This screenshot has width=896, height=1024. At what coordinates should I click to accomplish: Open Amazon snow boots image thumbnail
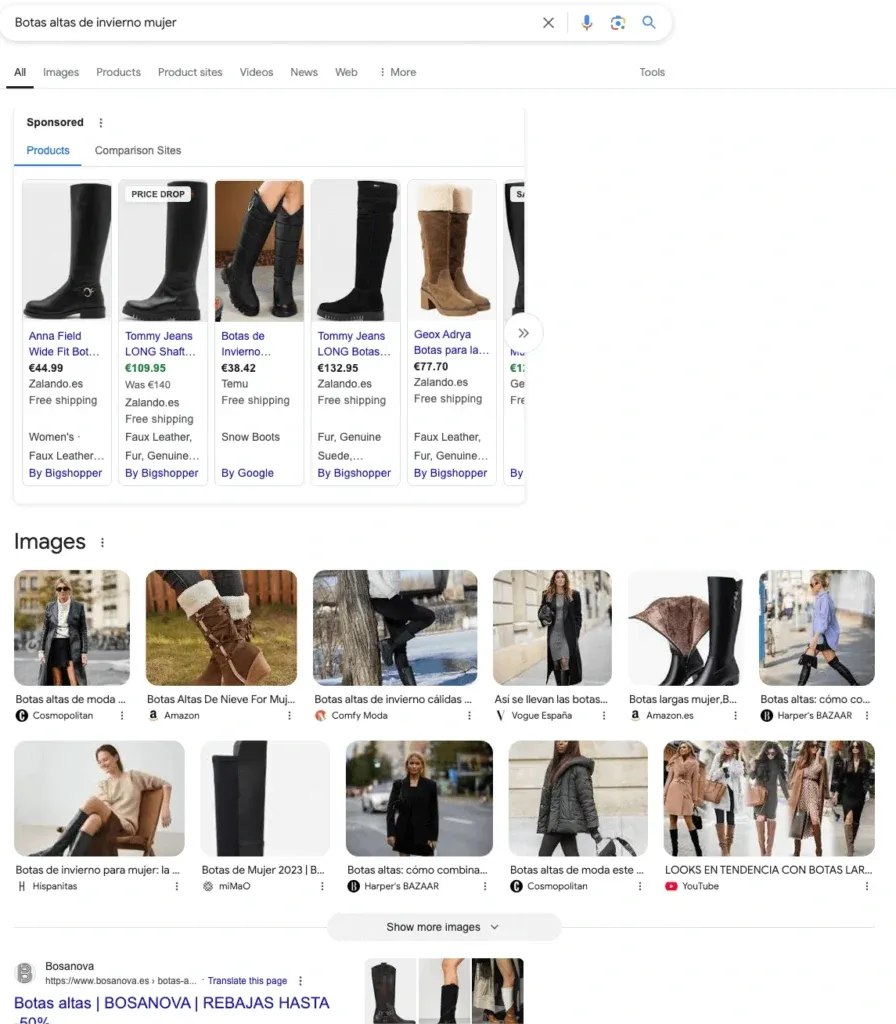[221, 628]
